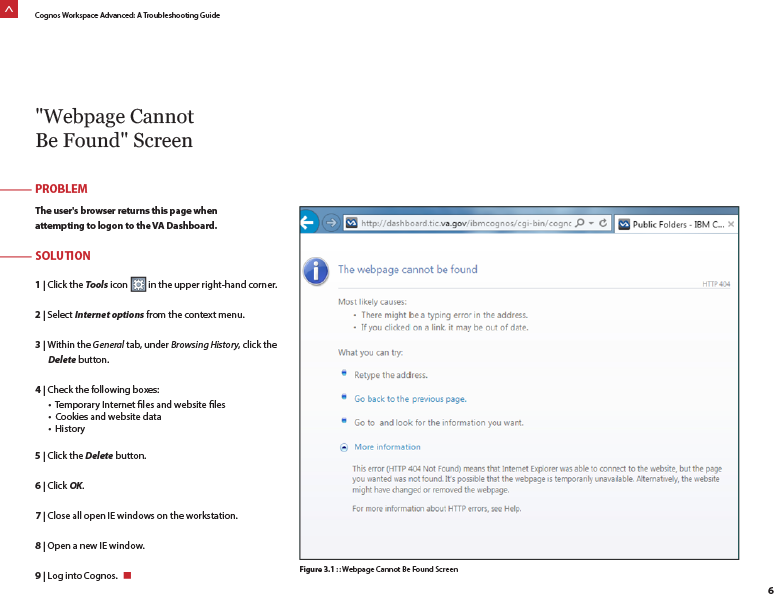
Task: Click 'There might be a typing error in the address.'
Action: (x=444, y=315)
